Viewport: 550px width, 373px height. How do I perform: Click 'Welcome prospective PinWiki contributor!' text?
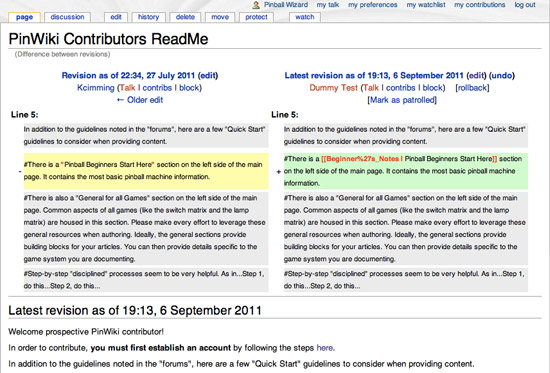click(x=86, y=332)
